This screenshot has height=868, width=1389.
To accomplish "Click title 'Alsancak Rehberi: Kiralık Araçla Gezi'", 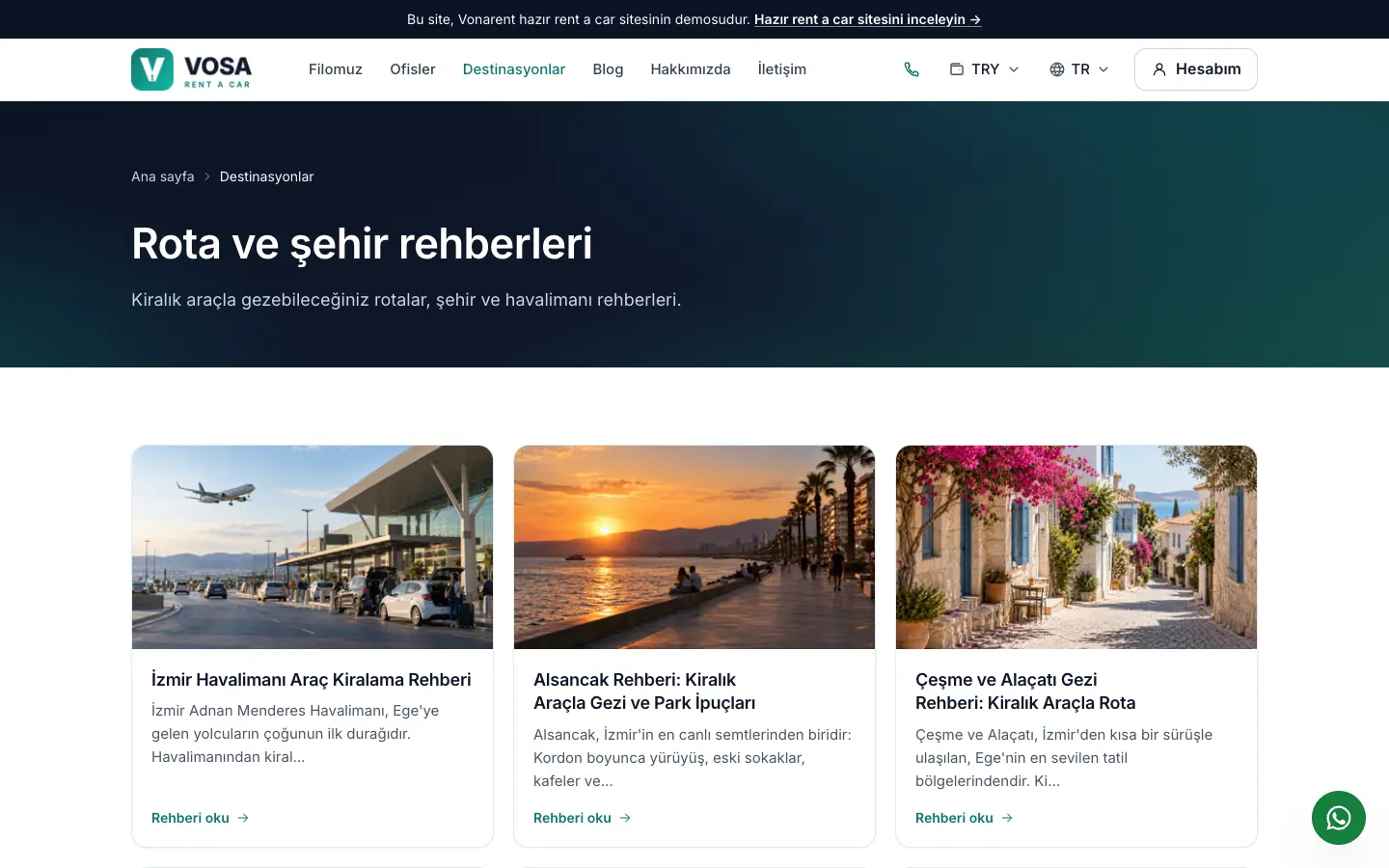I will pyautogui.click(x=644, y=692).
